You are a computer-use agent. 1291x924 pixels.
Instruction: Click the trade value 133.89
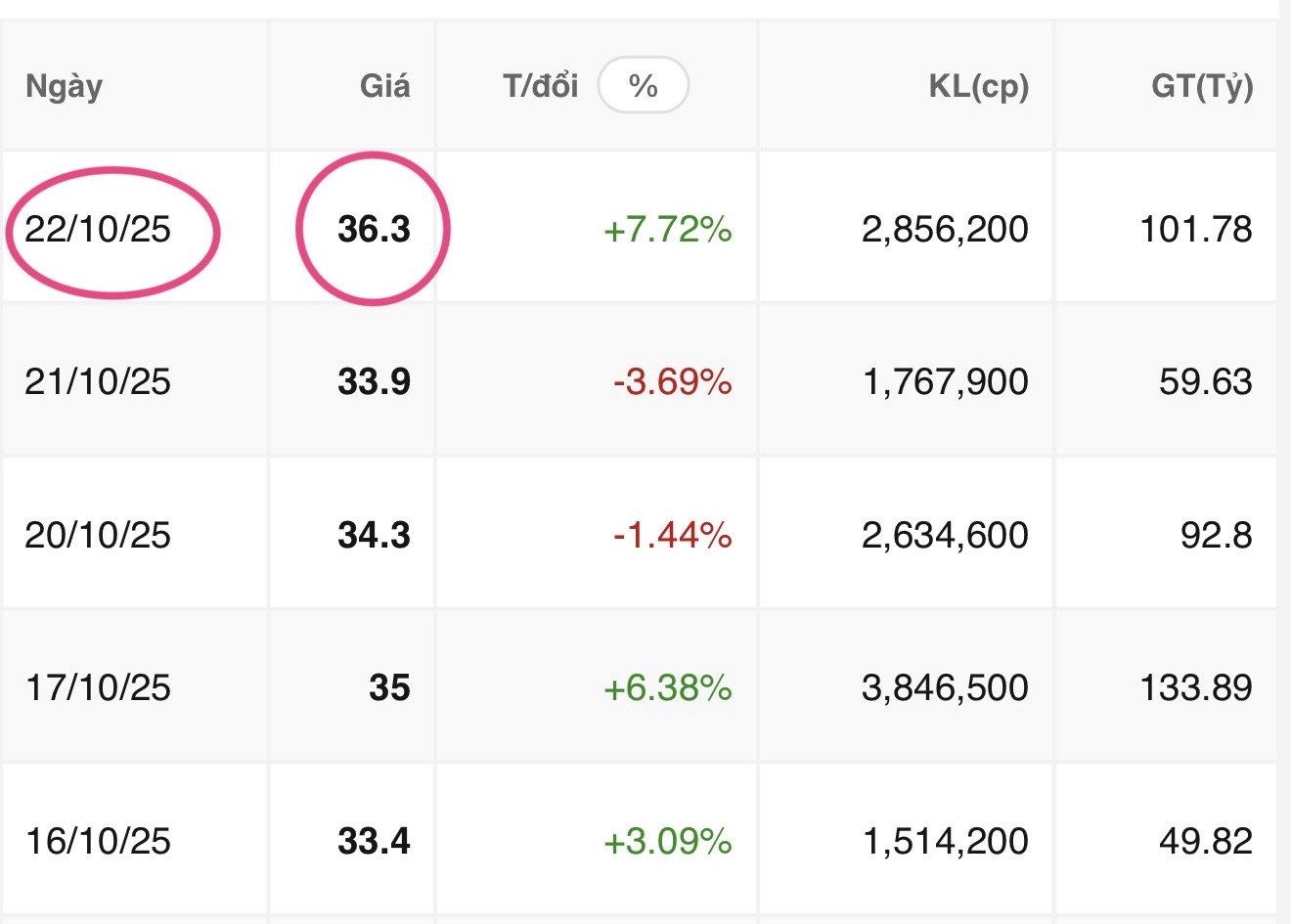coord(1196,688)
